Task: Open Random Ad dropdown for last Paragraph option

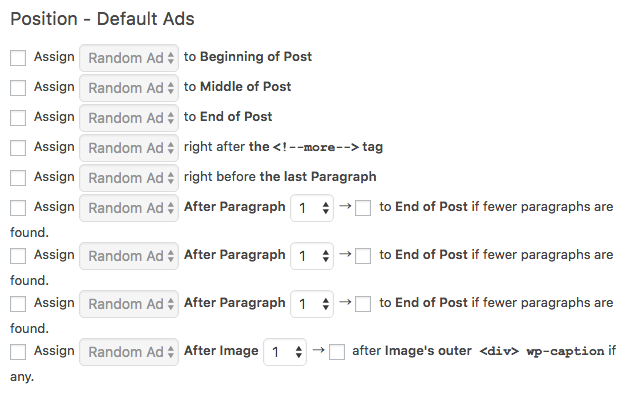Action: 129,178
